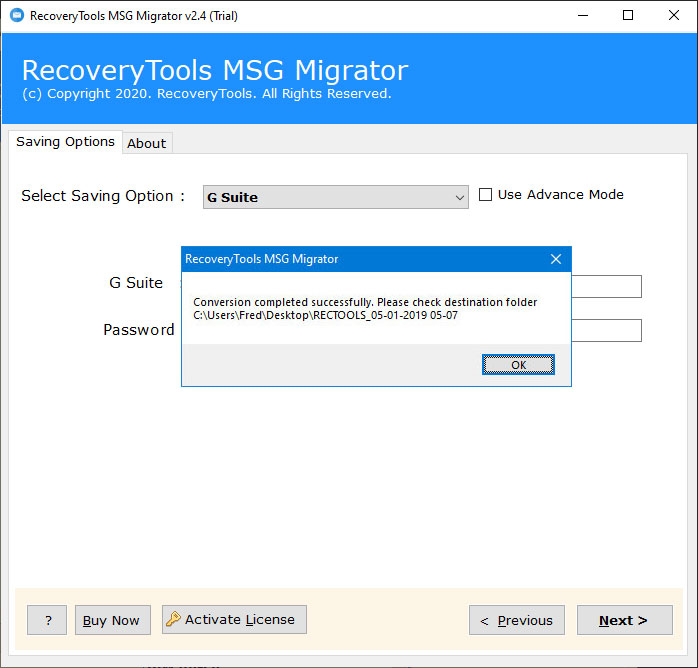Close the RecoveryTools MSG Migrator message dialog

point(556,259)
